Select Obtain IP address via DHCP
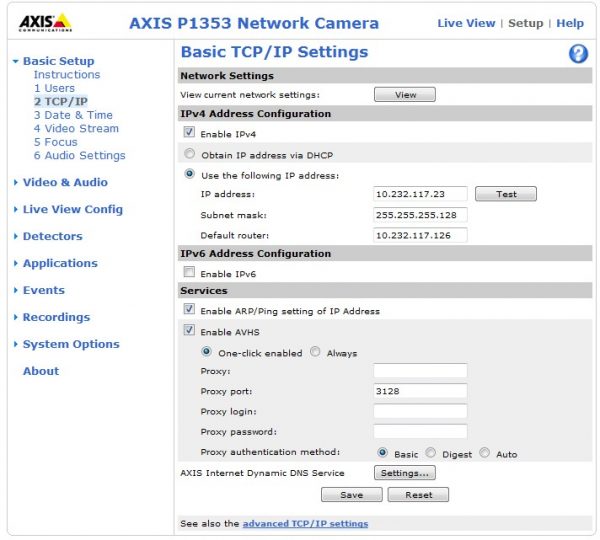600x540 pixels. pos(189,154)
